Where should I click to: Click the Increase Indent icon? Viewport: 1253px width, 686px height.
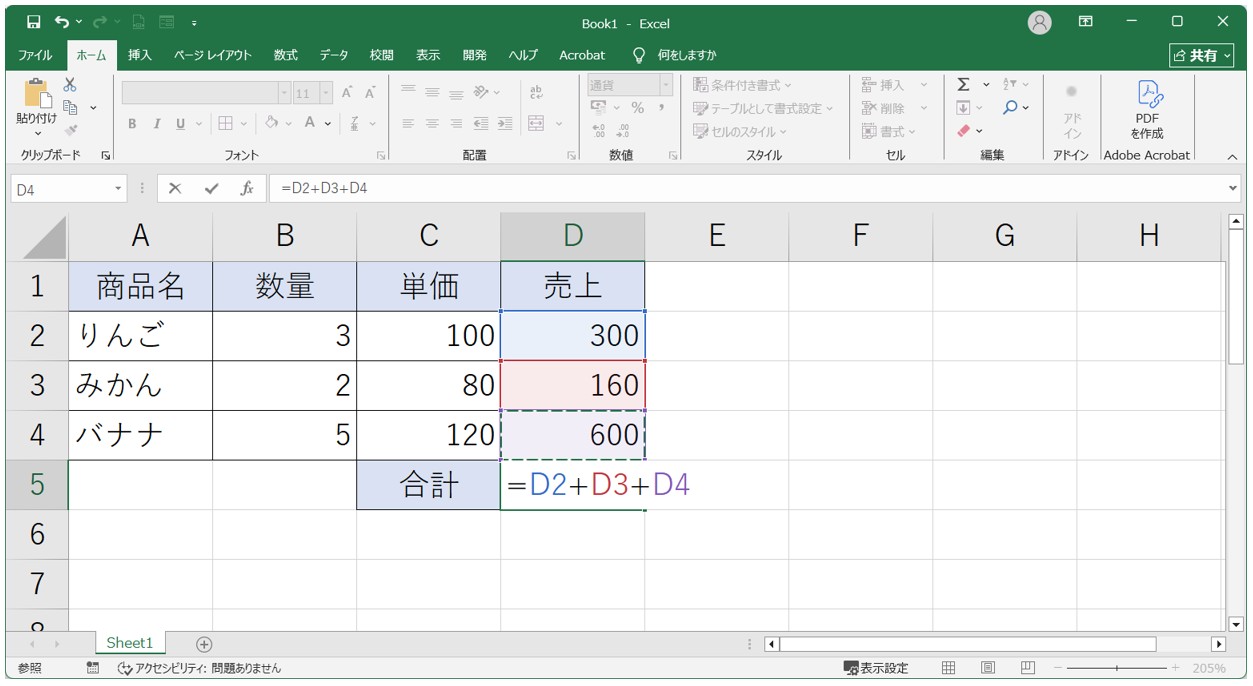coord(505,124)
